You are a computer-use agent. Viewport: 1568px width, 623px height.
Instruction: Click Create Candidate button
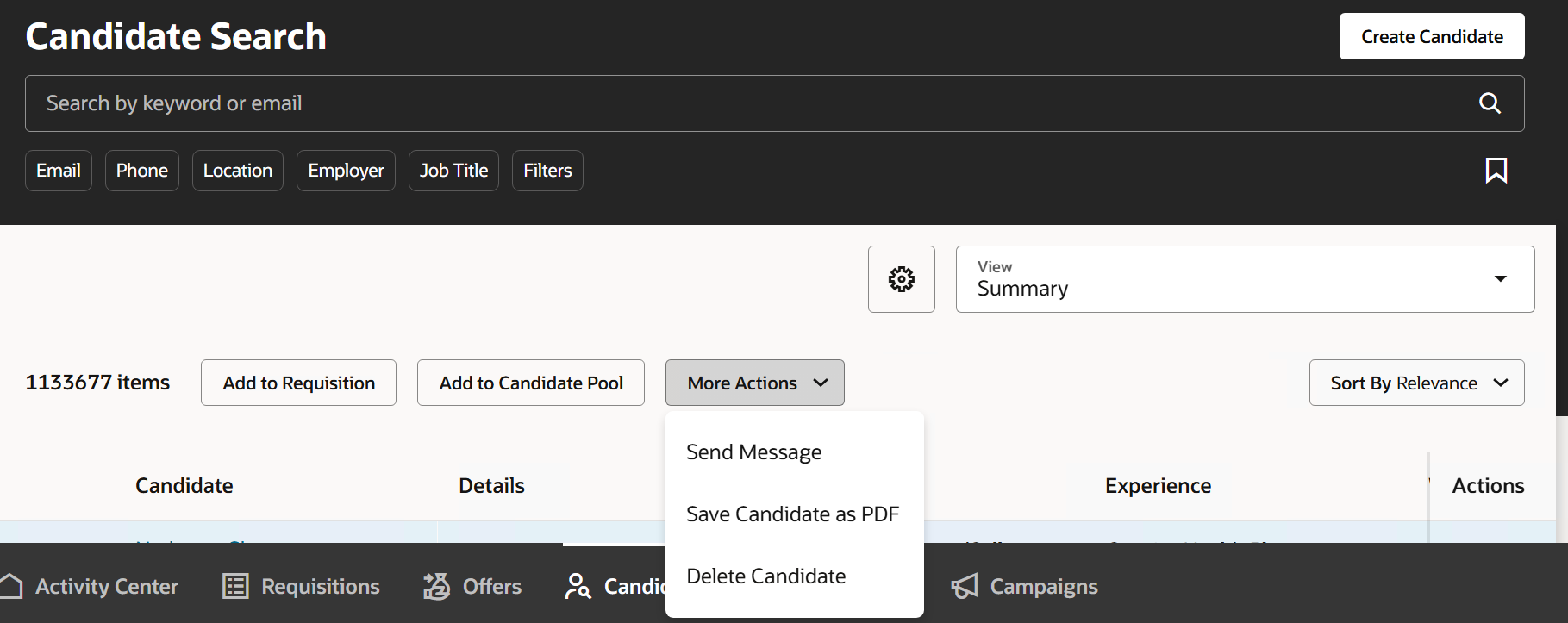tap(1432, 36)
